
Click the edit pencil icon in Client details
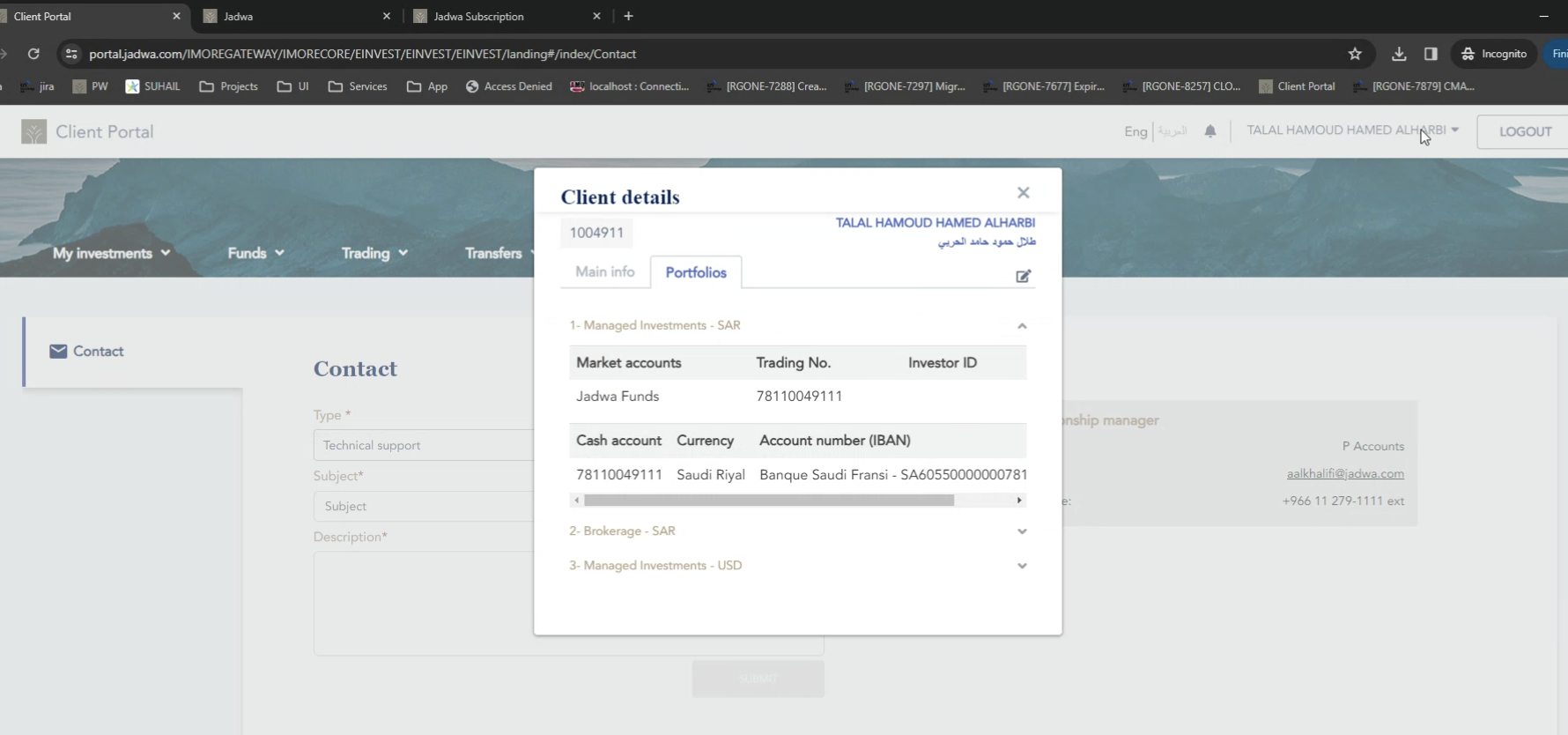(1023, 277)
